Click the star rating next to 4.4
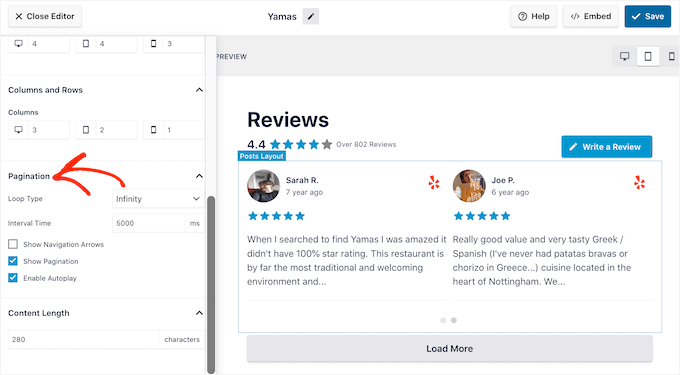 (x=301, y=144)
